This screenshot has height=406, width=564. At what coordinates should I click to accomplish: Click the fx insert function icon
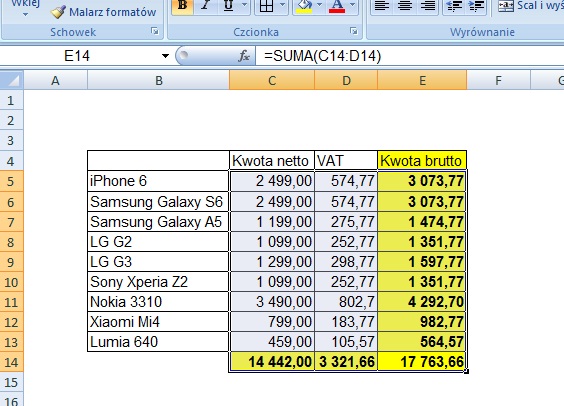coord(244,56)
